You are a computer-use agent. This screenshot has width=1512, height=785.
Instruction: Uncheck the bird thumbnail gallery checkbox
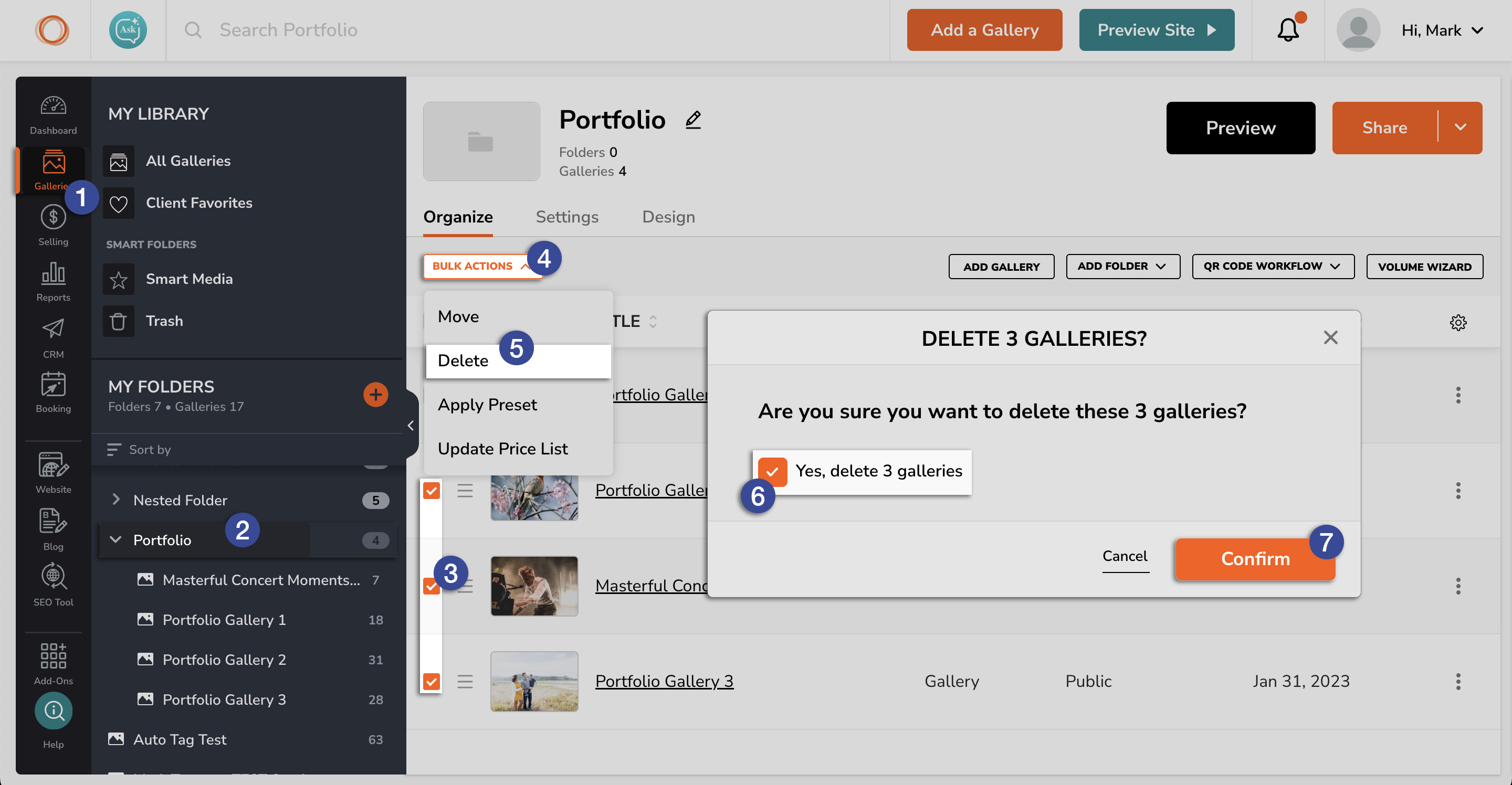pos(432,491)
